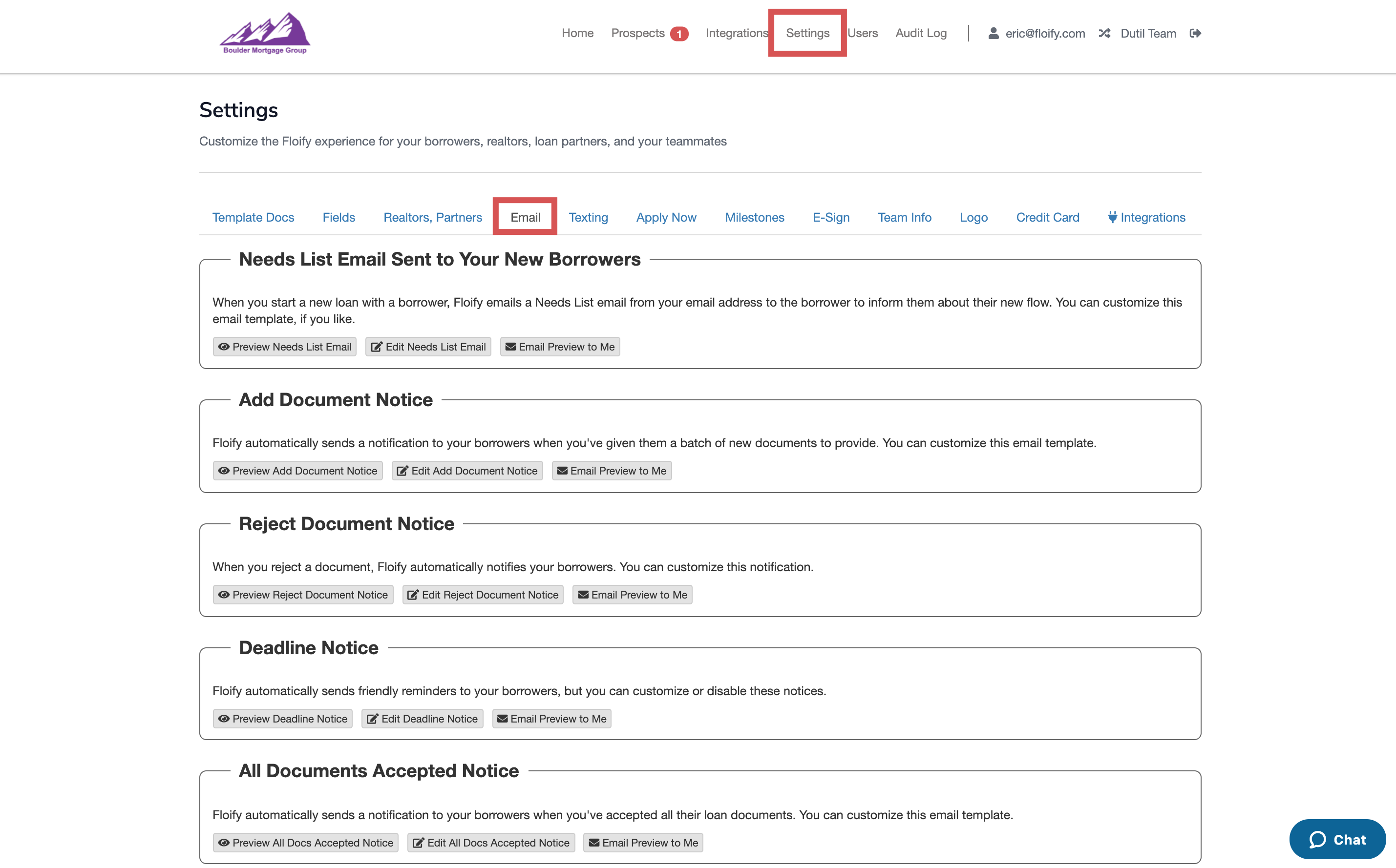Edit All Docs Accepted Notice
Screen dimensions: 1396x868
pos(491,843)
